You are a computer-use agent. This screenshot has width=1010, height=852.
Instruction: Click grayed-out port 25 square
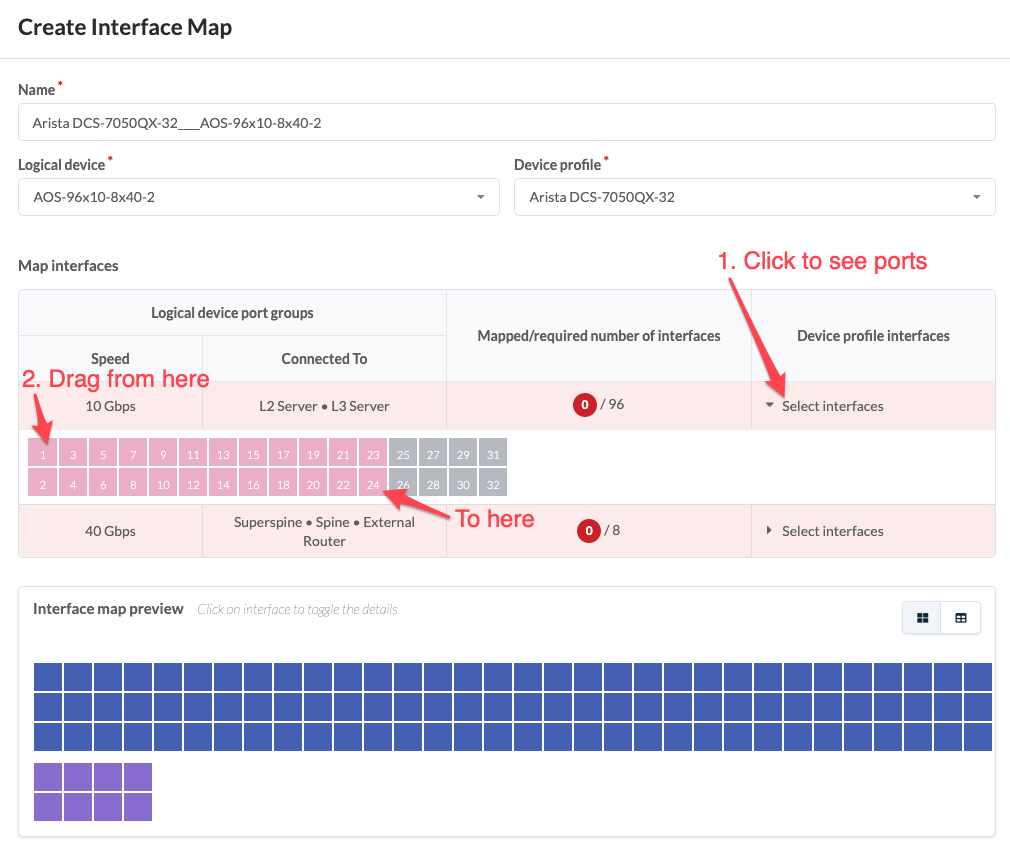403,454
